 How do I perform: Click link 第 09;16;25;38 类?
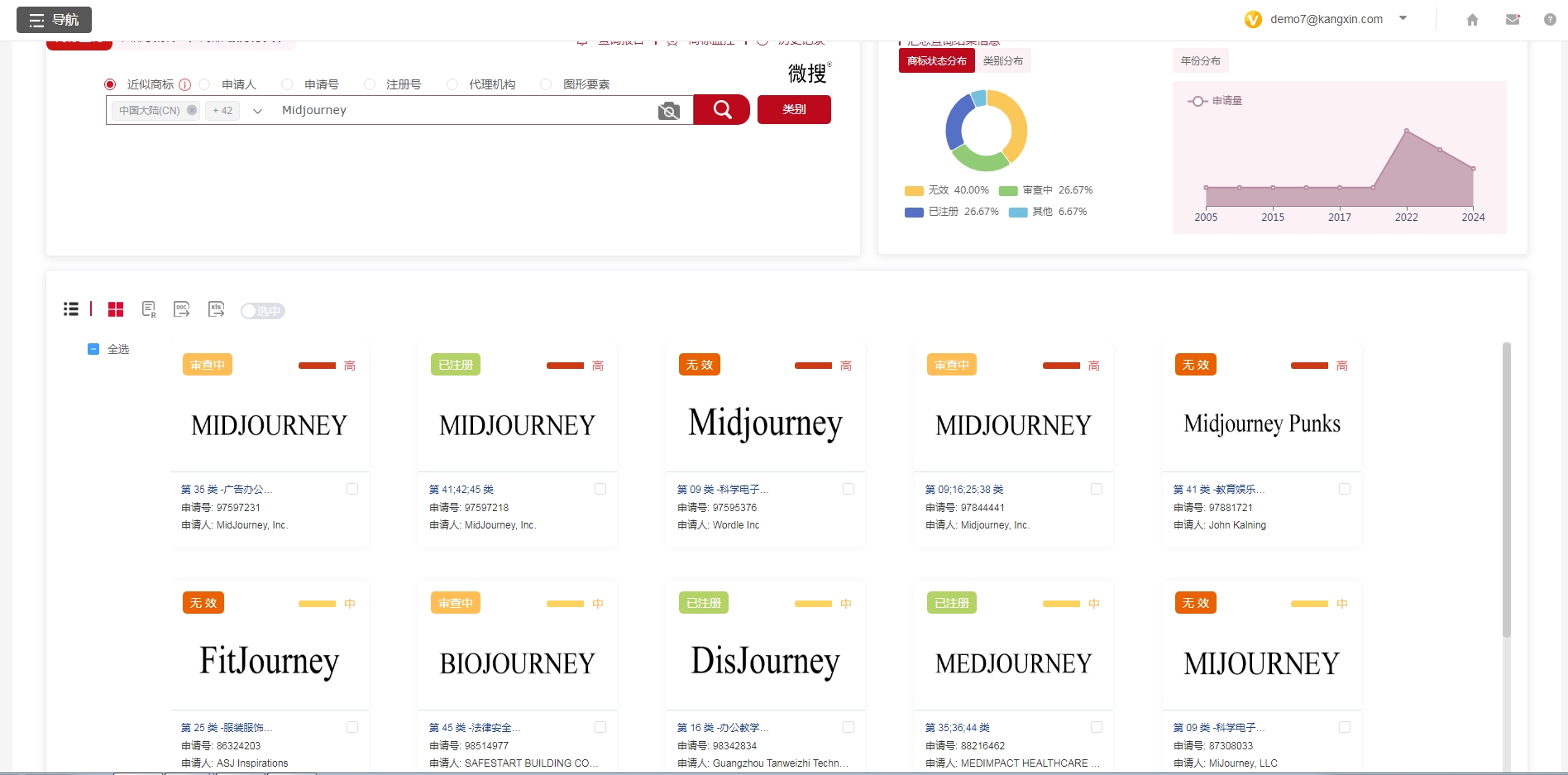tap(964, 490)
